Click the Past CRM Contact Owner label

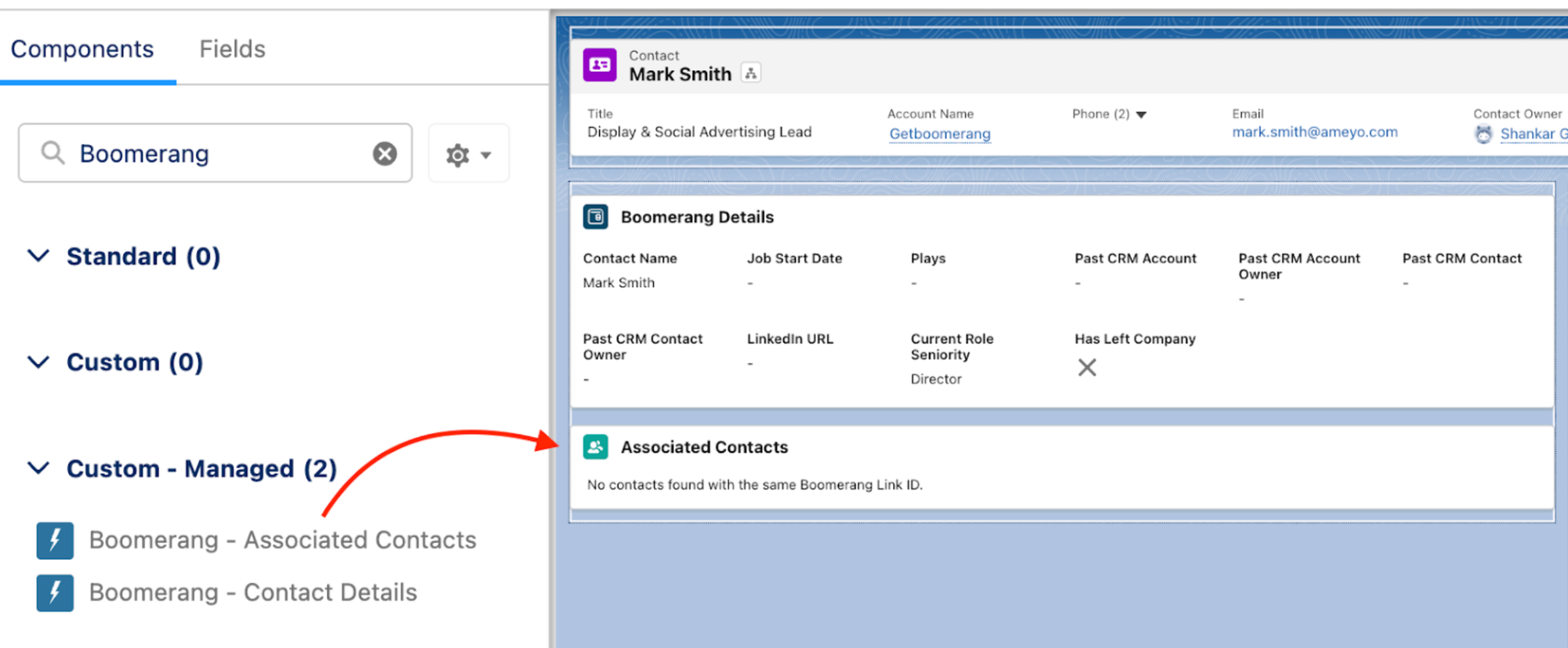(x=643, y=347)
